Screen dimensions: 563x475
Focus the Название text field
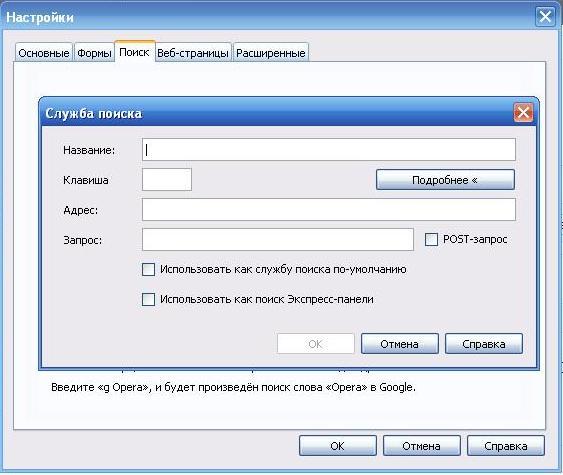tap(329, 149)
